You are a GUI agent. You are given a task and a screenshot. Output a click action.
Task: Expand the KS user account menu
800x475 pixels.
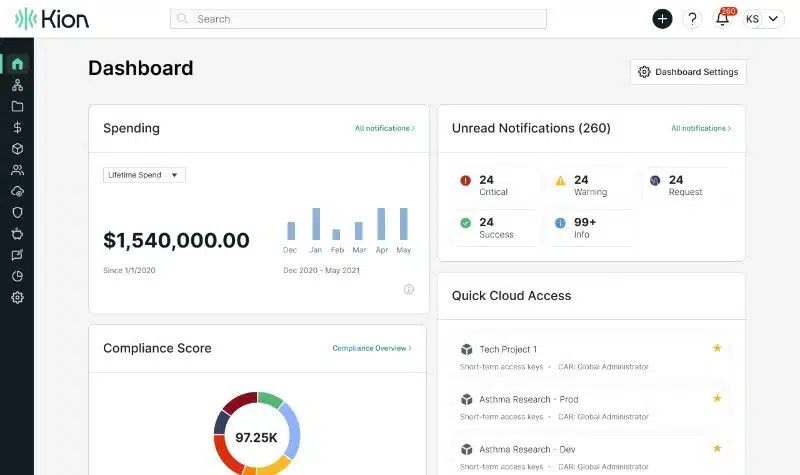pyautogui.click(x=763, y=19)
